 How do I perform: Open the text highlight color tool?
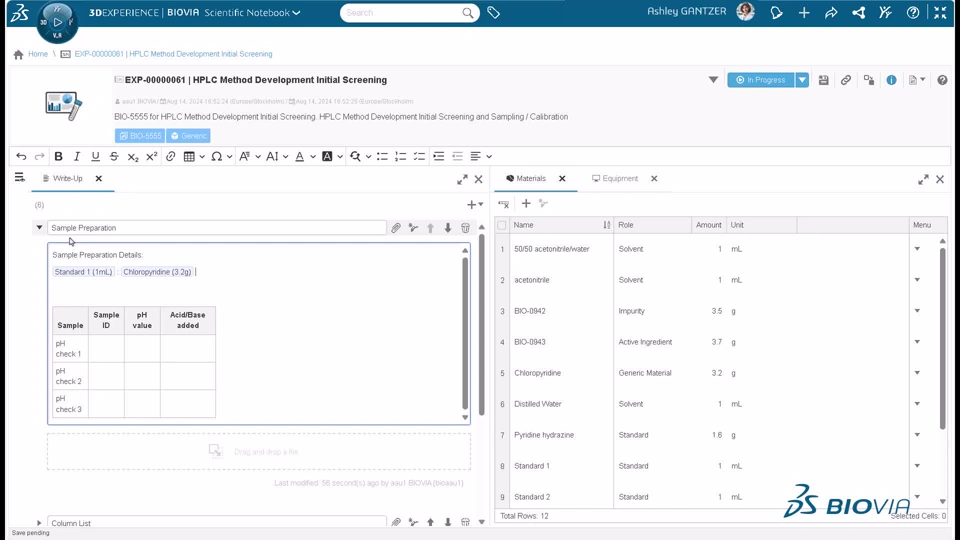click(x=327, y=156)
